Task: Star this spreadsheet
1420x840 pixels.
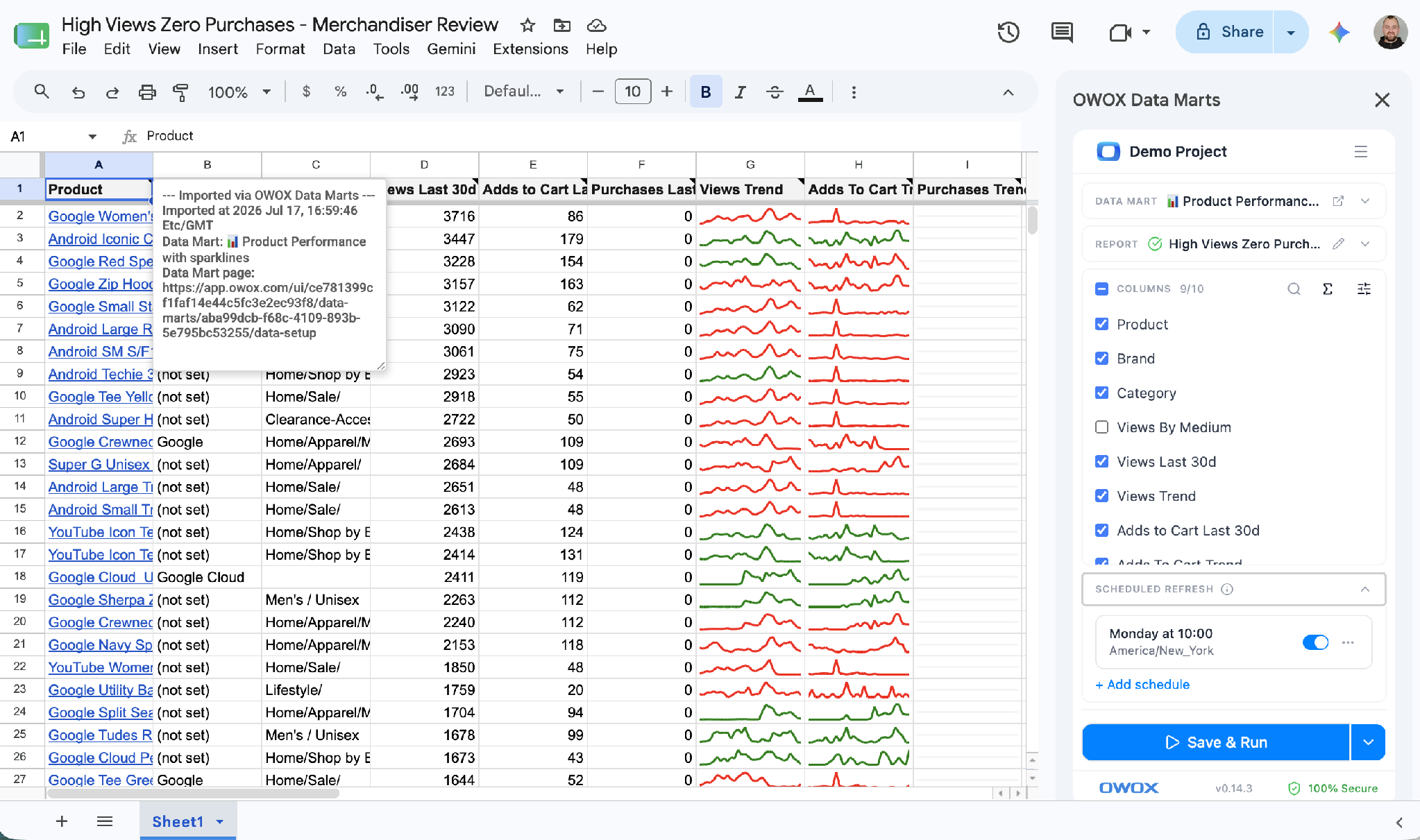Action: (527, 26)
